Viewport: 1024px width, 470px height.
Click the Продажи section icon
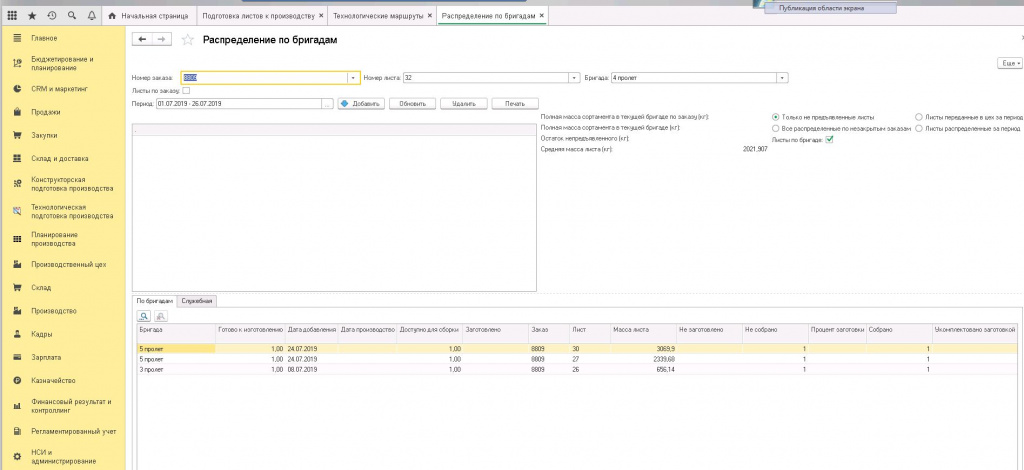click(18, 112)
